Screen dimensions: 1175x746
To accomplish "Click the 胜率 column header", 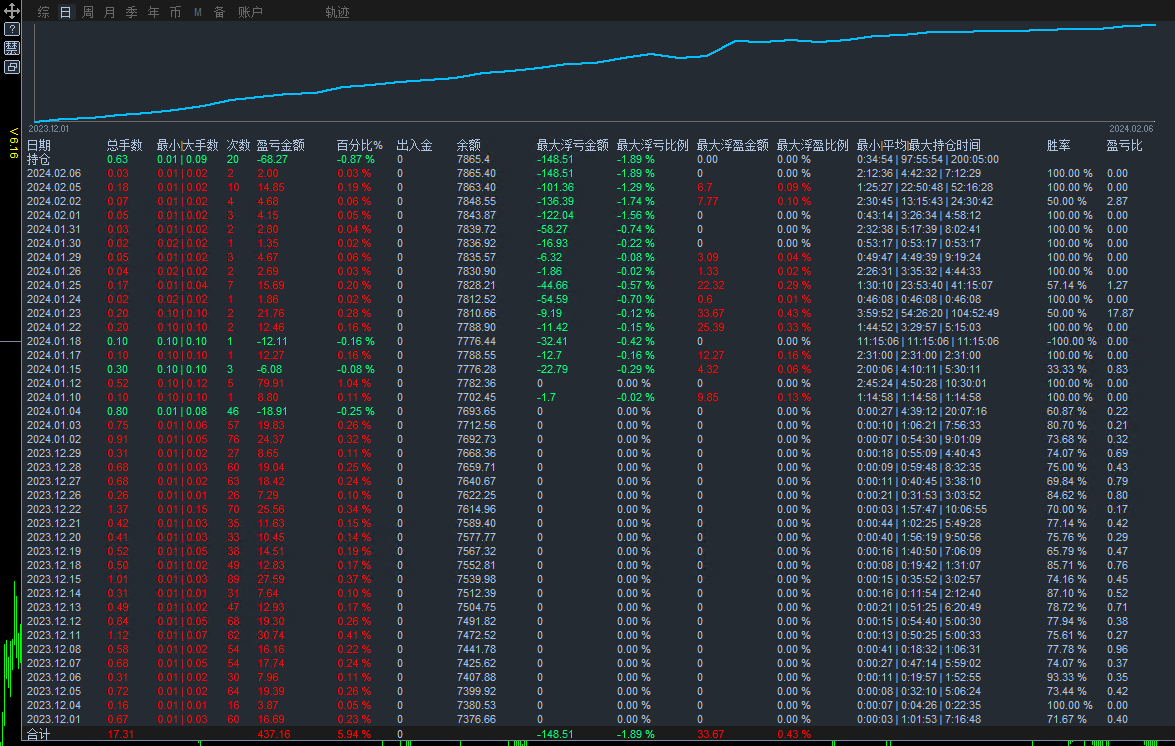I will pyautogui.click(x=1058, y=146).
